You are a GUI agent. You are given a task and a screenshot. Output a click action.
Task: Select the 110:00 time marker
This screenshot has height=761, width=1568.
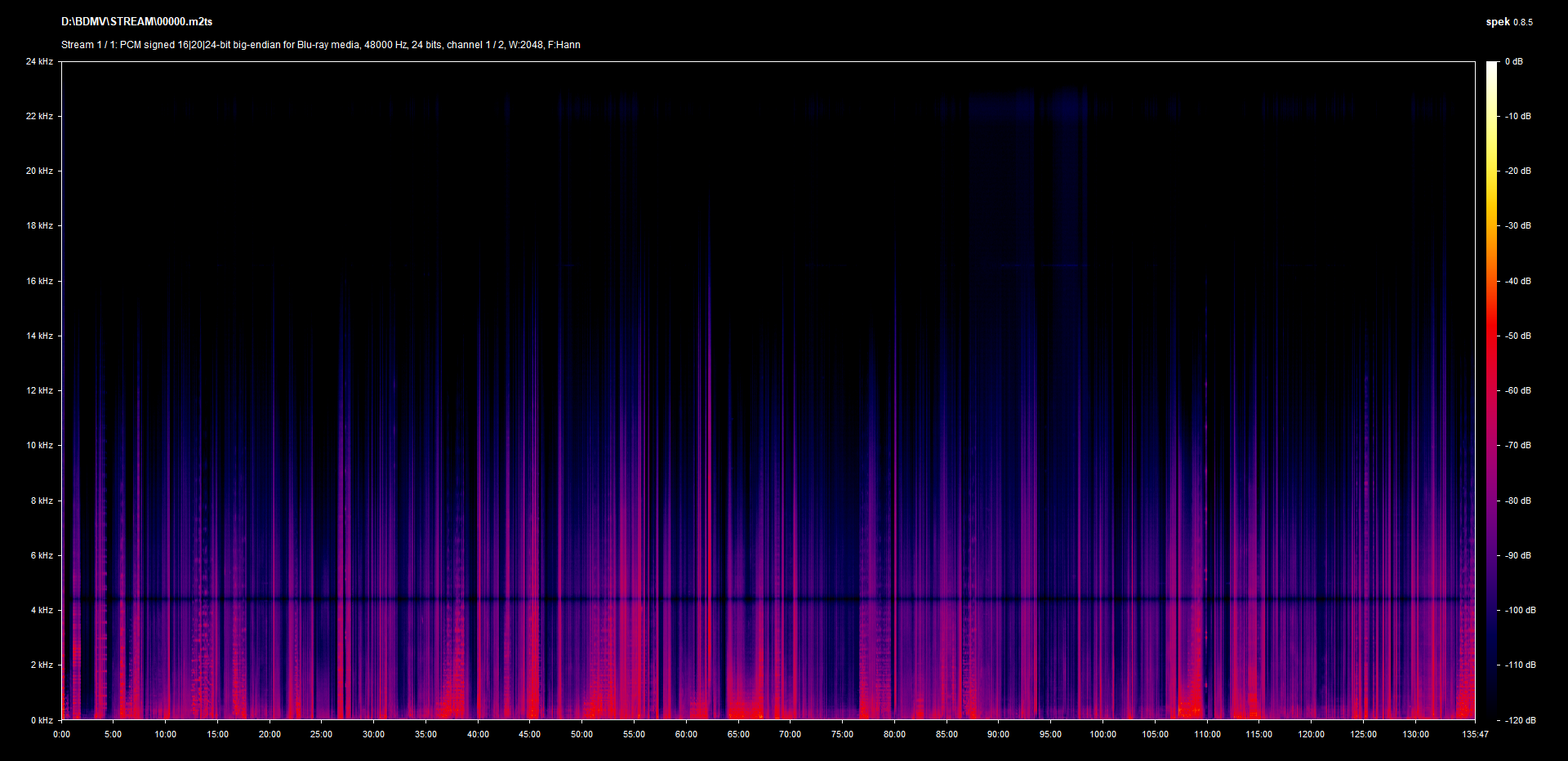1207,734
